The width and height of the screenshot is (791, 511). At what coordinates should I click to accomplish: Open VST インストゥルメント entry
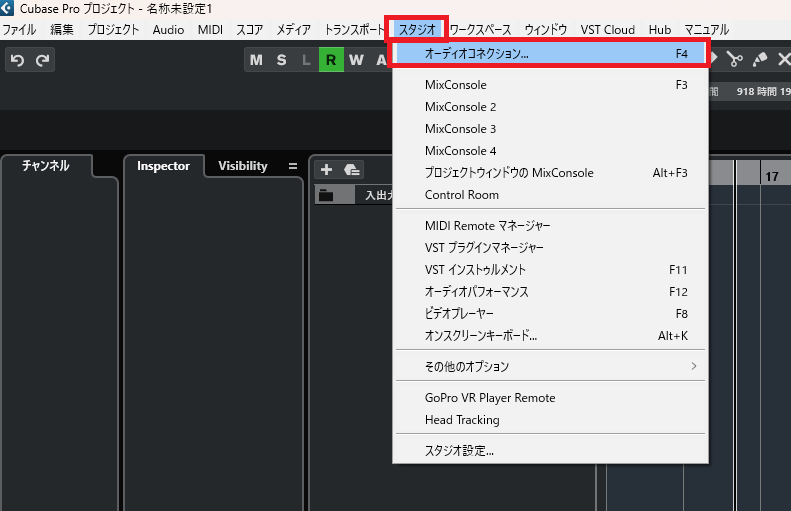550,270
